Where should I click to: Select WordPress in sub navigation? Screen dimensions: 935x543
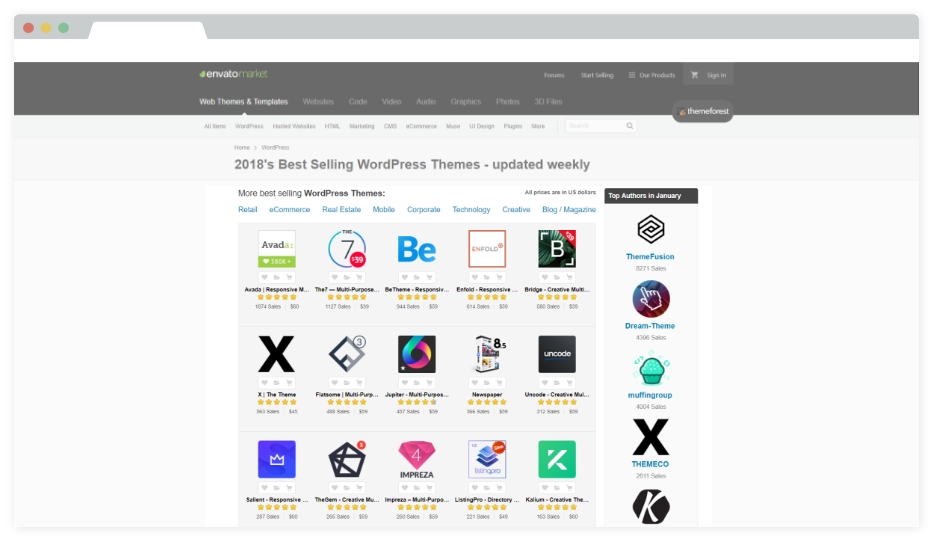pyautogui.click(x=249, y=126)
